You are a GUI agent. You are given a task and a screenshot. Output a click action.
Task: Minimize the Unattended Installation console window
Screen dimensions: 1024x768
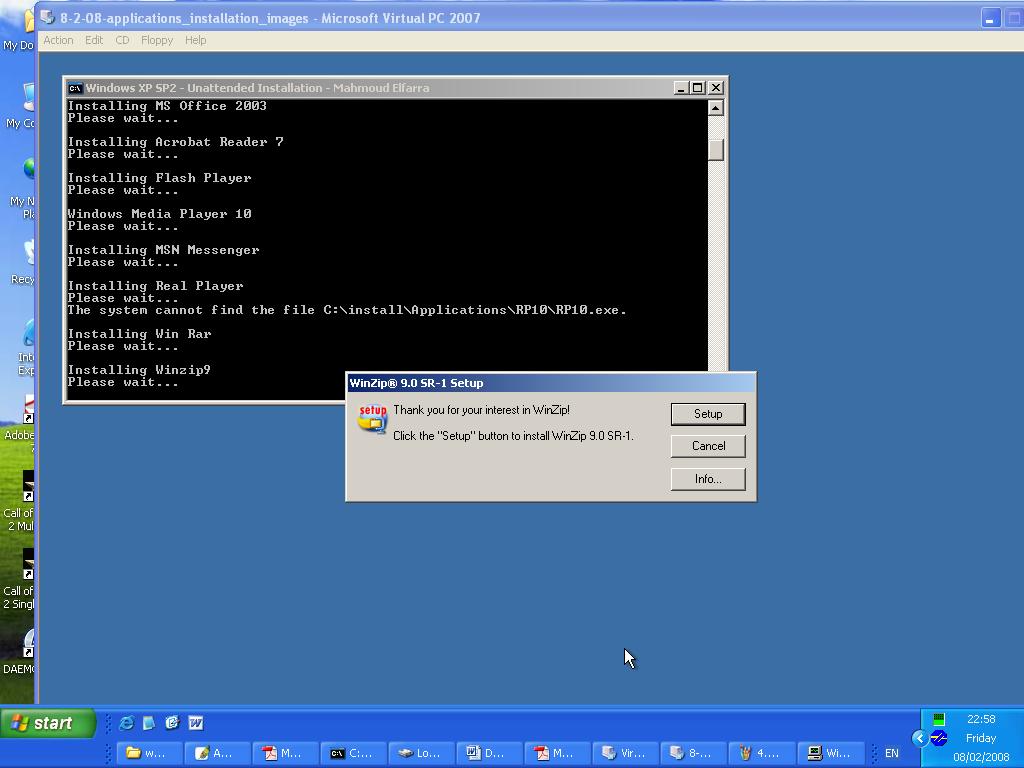pyautogui.click(x=681, y=88)
